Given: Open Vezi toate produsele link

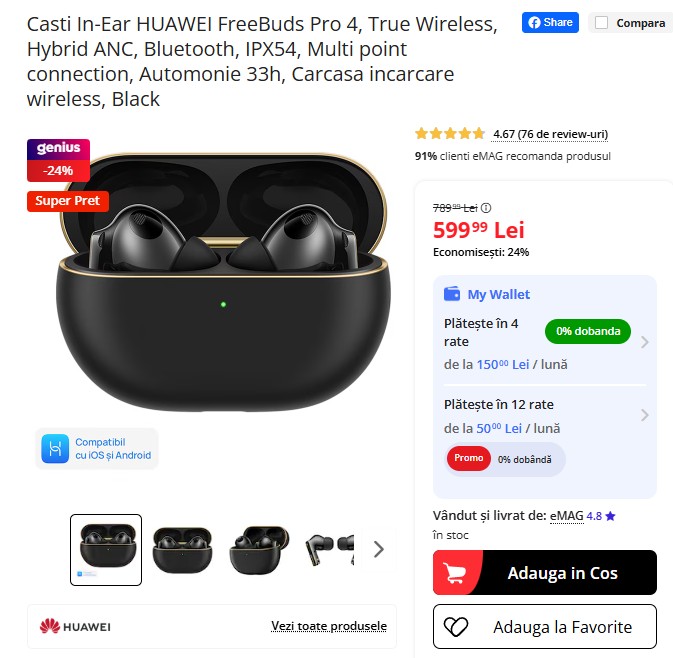Looking at the screenshot, I should [329, 626].
